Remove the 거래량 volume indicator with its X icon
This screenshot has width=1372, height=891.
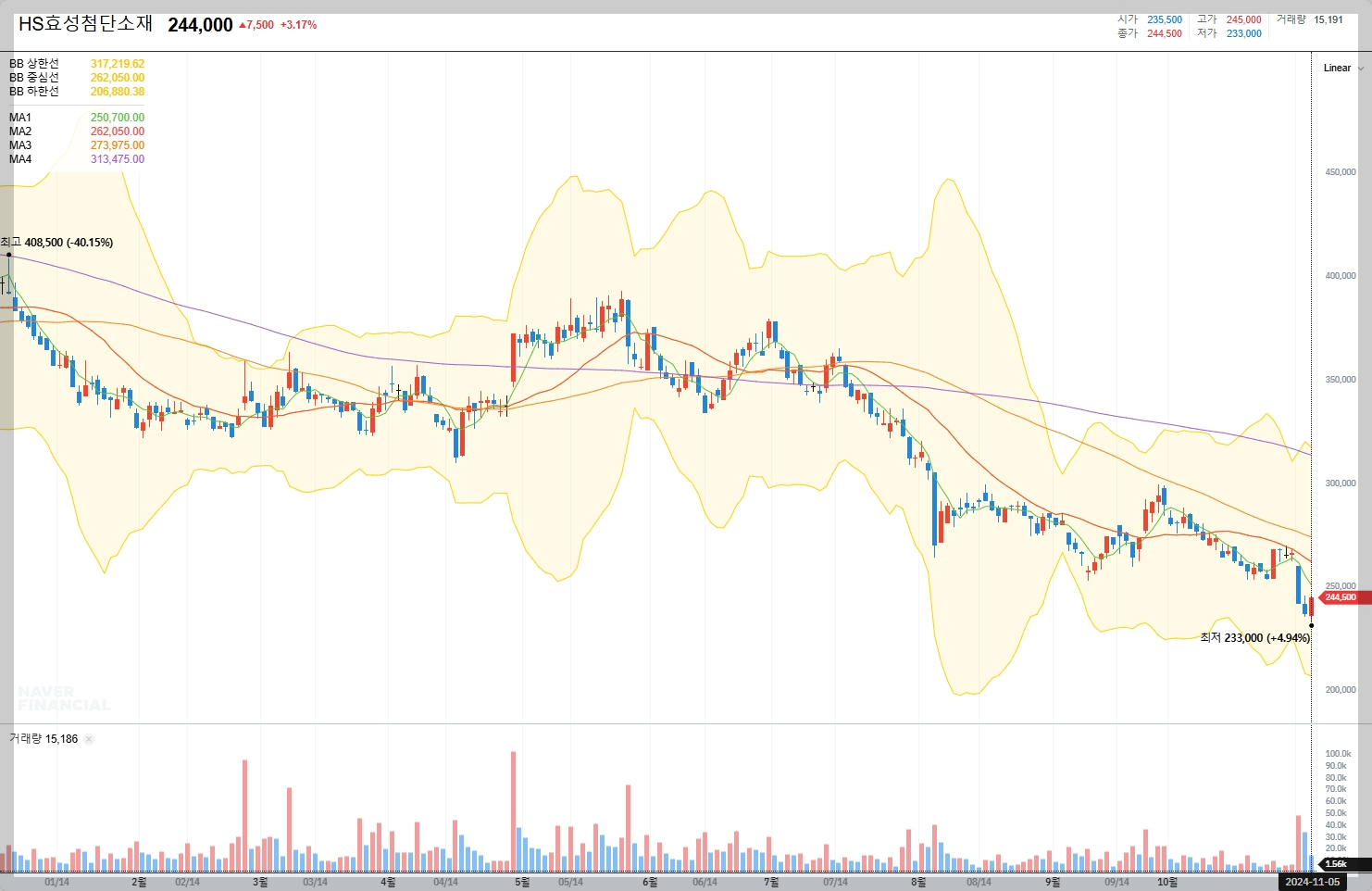(x=89, y=739)
